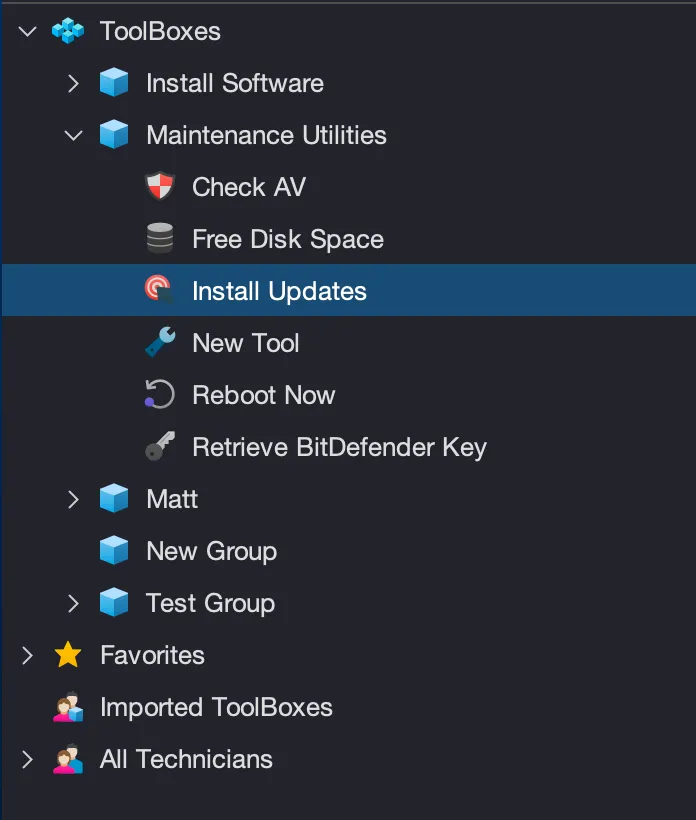Collapse the Maintenance Utilities group
This screenshot has width=696, height=820.
(72, 135)
